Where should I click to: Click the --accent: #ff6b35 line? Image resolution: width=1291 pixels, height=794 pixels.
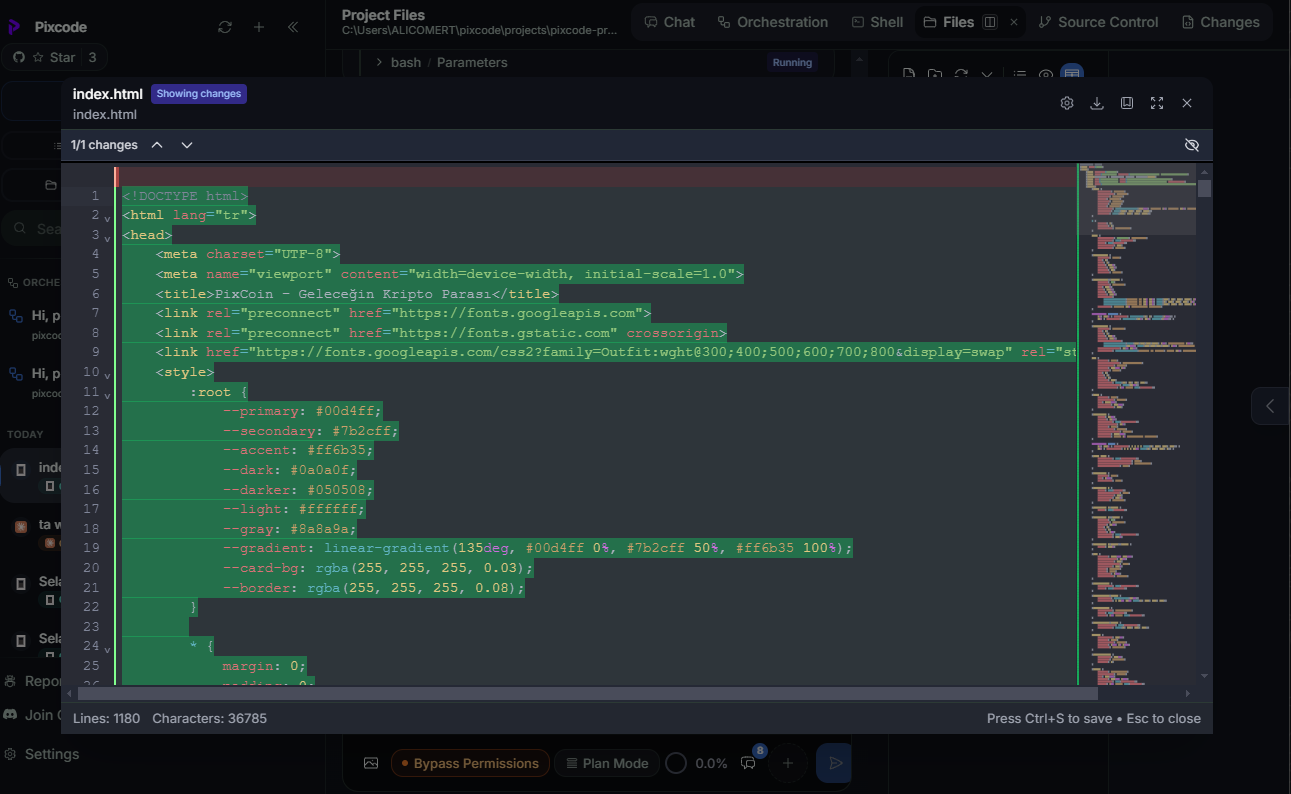tap(298, 450)
